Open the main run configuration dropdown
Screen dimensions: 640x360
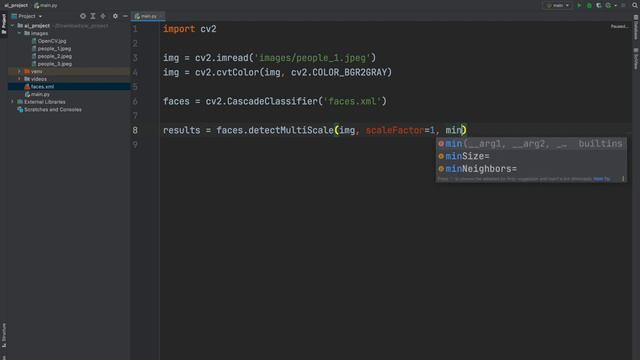558,5
